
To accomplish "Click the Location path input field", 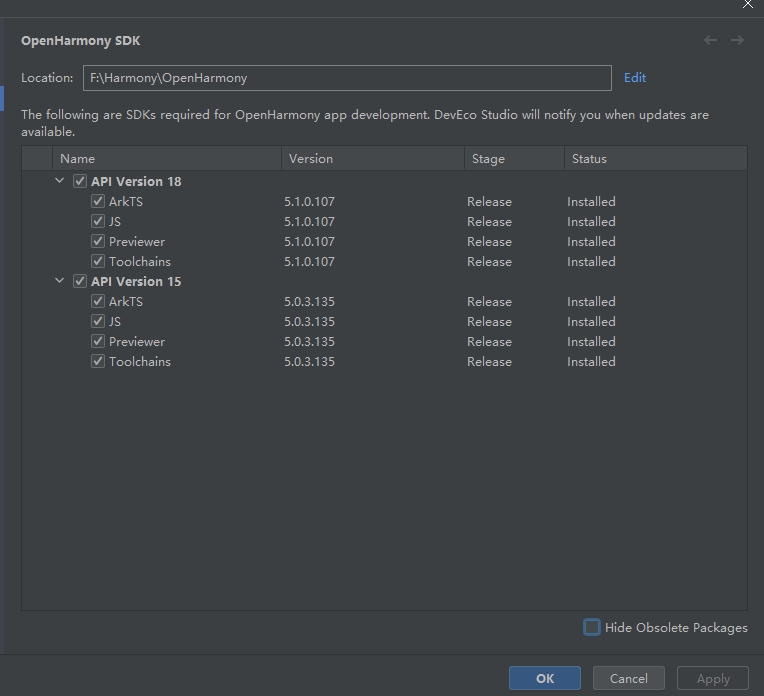I will (347, 78).
